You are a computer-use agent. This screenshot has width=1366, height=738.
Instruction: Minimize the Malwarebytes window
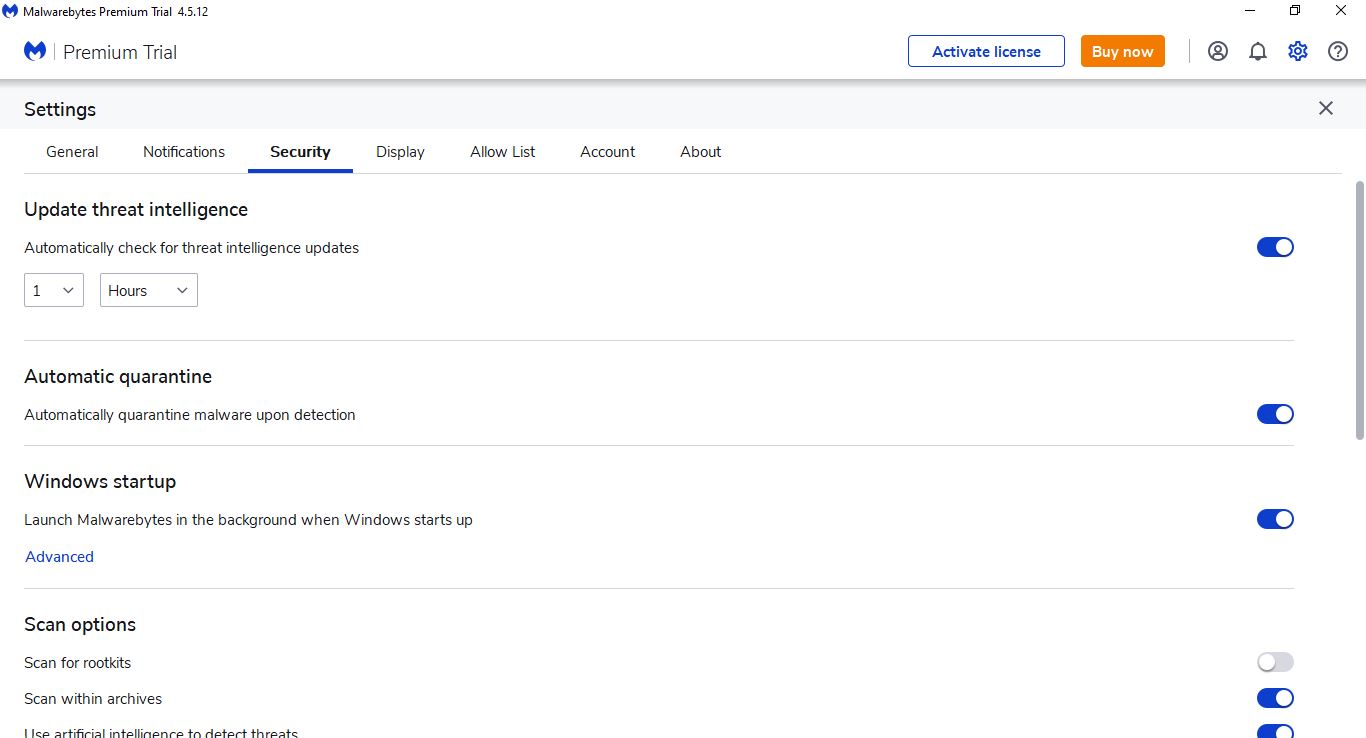click(1250, 11)
